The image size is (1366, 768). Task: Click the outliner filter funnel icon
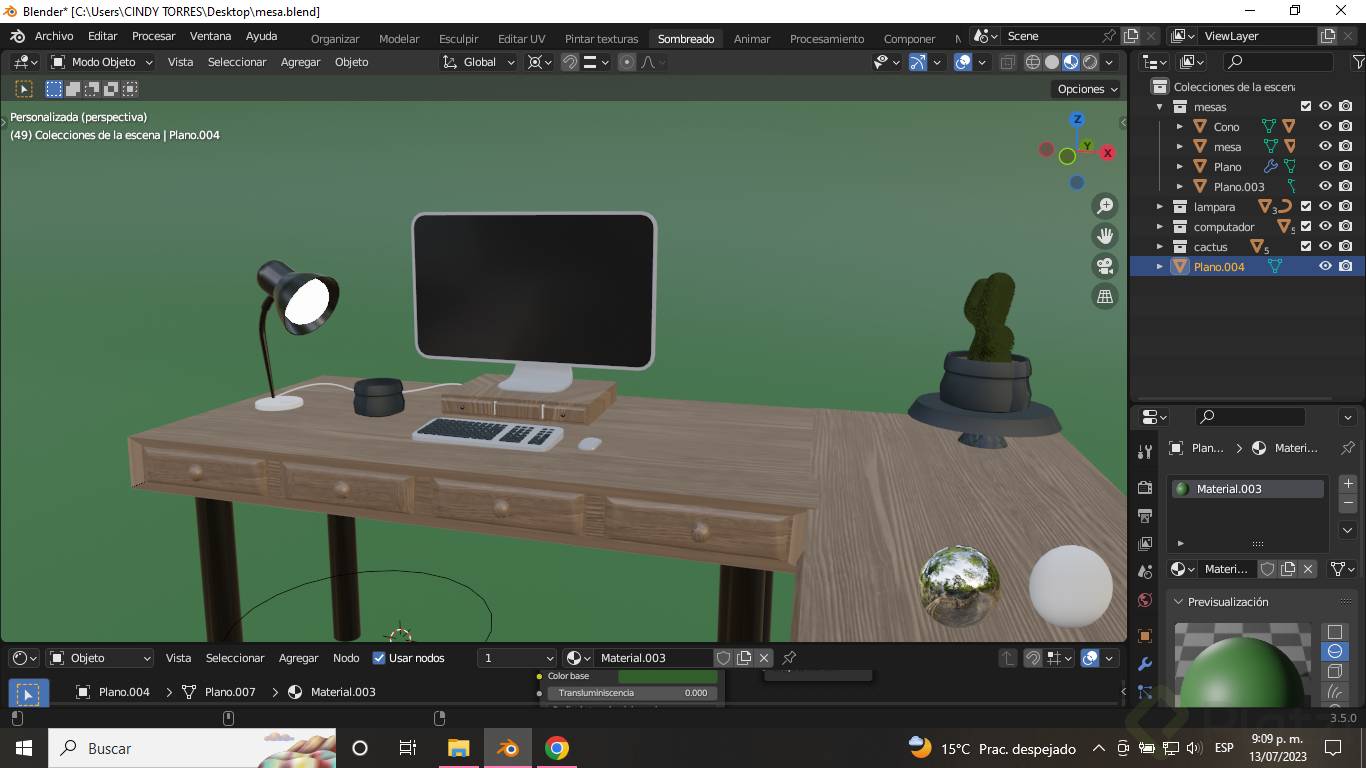pyautogui.click(x=1357, y=62)
